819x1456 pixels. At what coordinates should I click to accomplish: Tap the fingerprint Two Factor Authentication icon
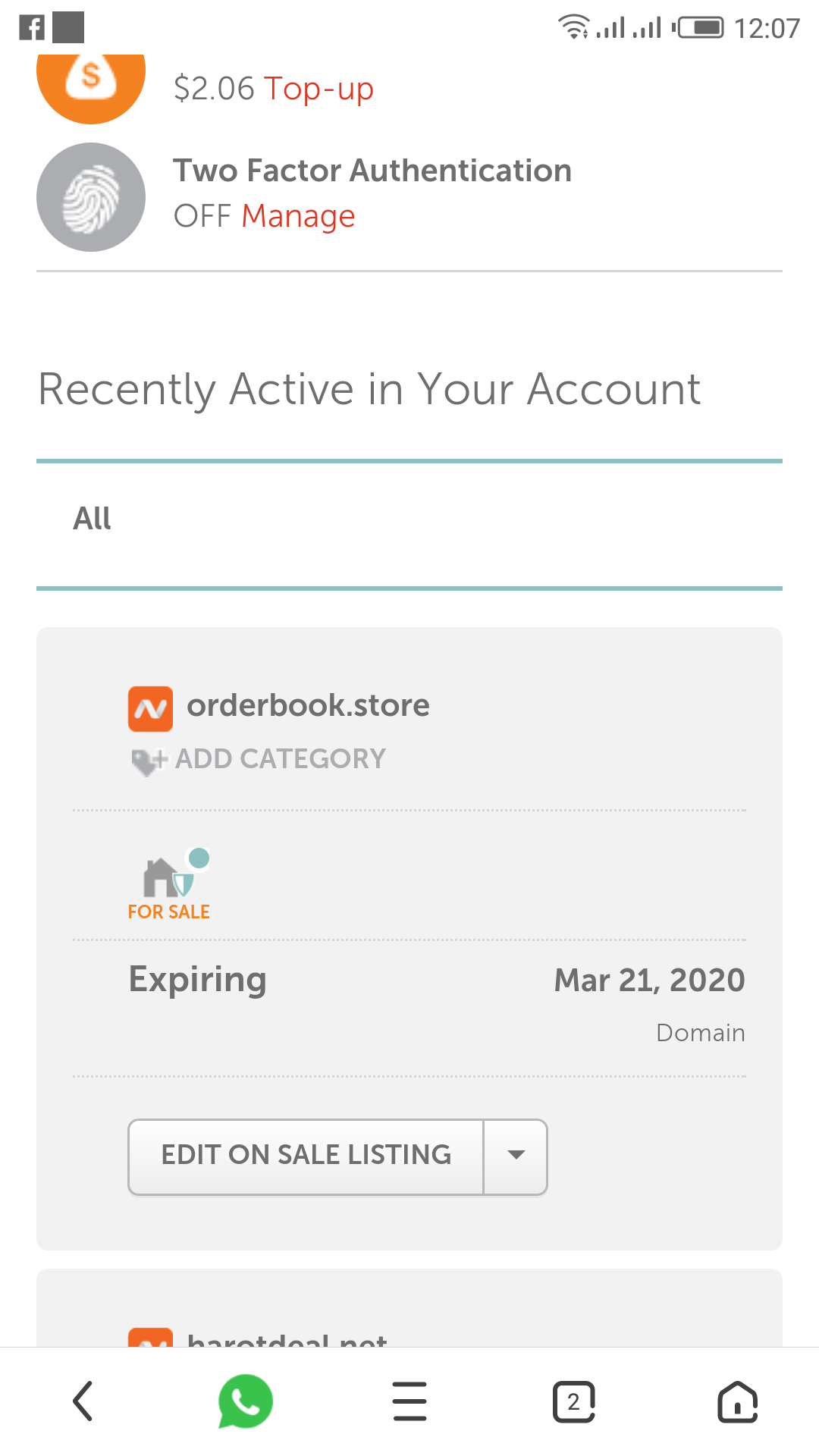[x=91, y=197]
